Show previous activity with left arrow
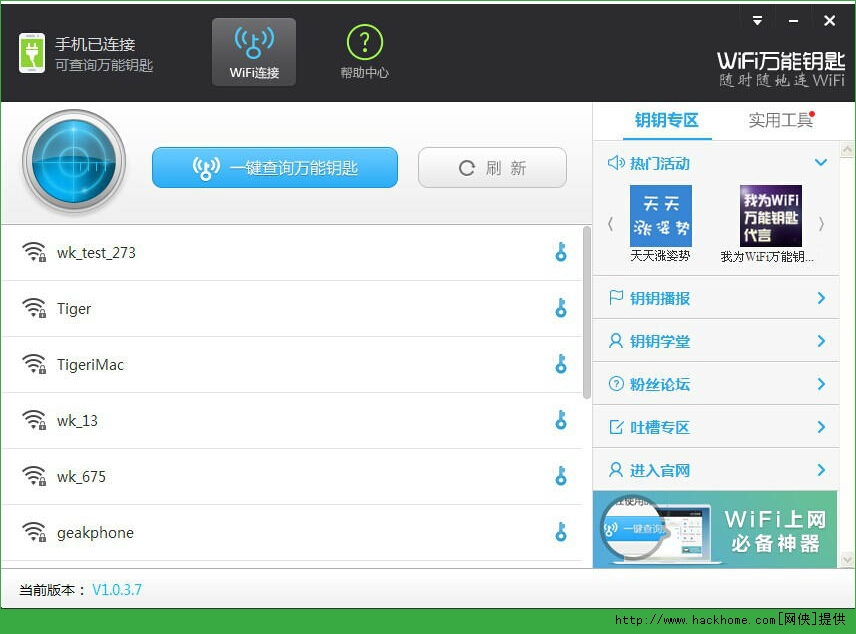 tap(610, 224)
